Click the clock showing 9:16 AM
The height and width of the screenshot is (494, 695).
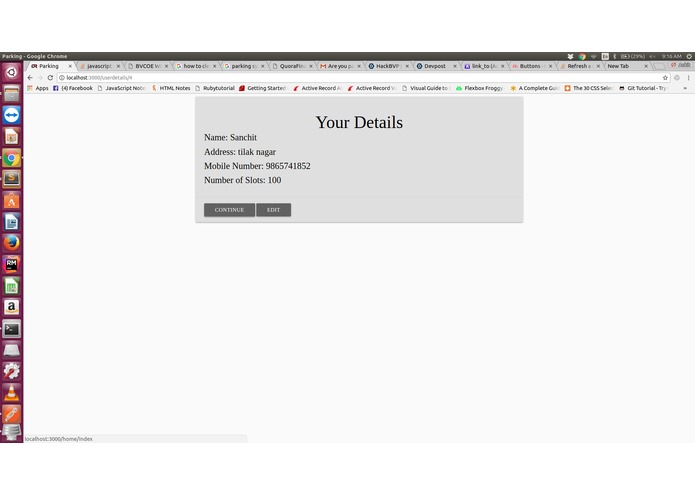672,56
